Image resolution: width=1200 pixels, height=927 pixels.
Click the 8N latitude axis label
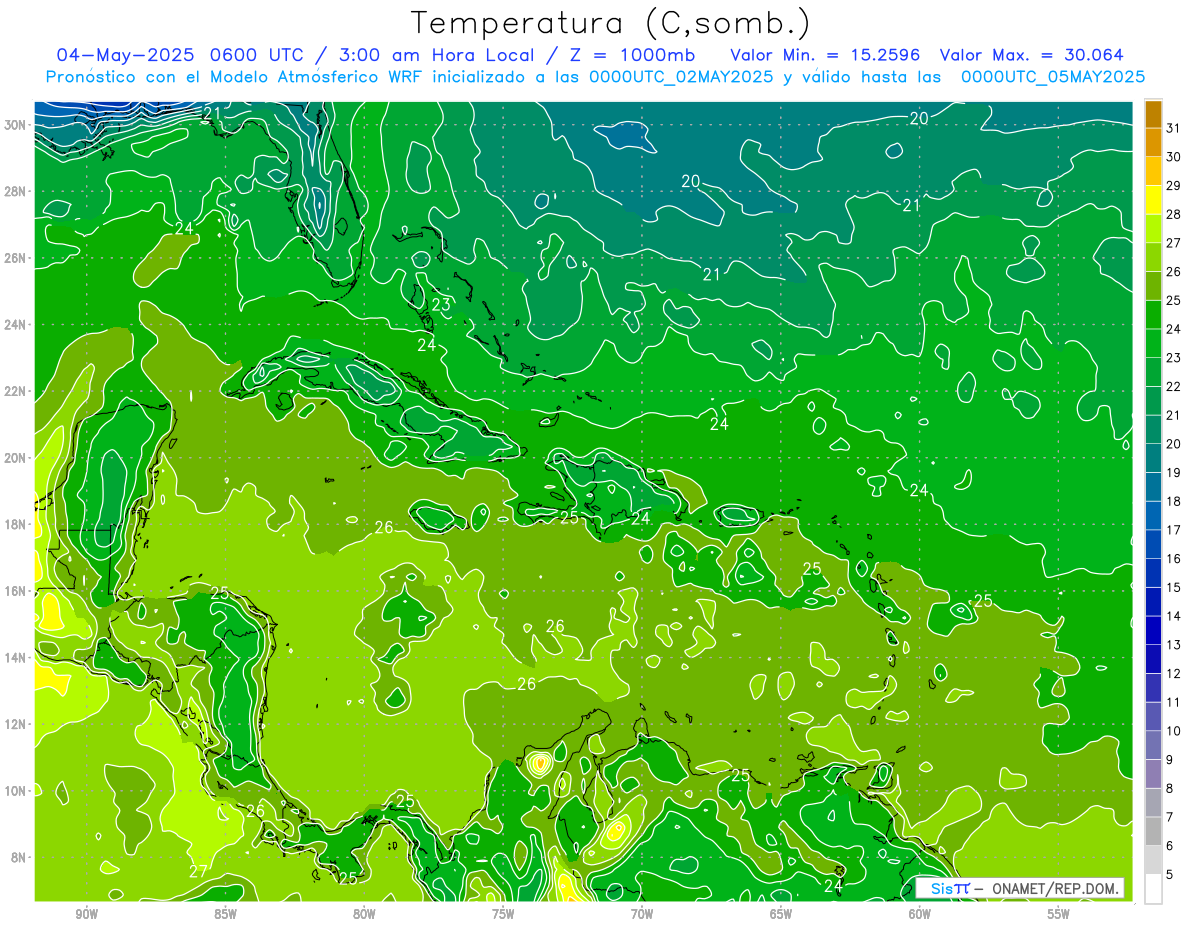(x=19, y=857)
